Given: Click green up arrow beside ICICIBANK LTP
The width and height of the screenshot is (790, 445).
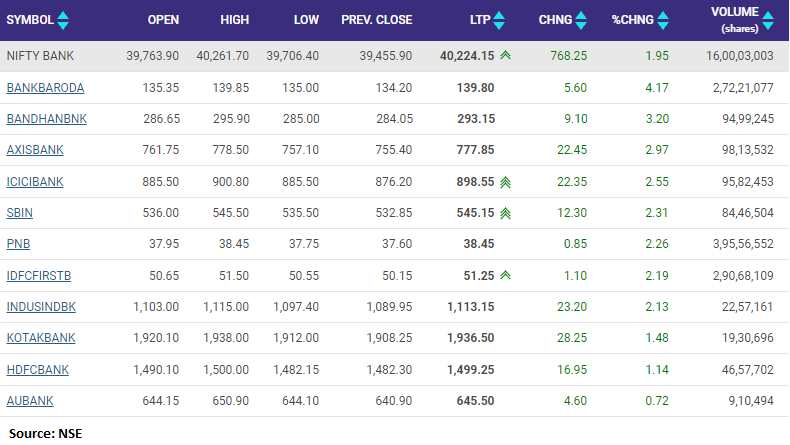Looking at the screenshot, I should coord(506,182).
